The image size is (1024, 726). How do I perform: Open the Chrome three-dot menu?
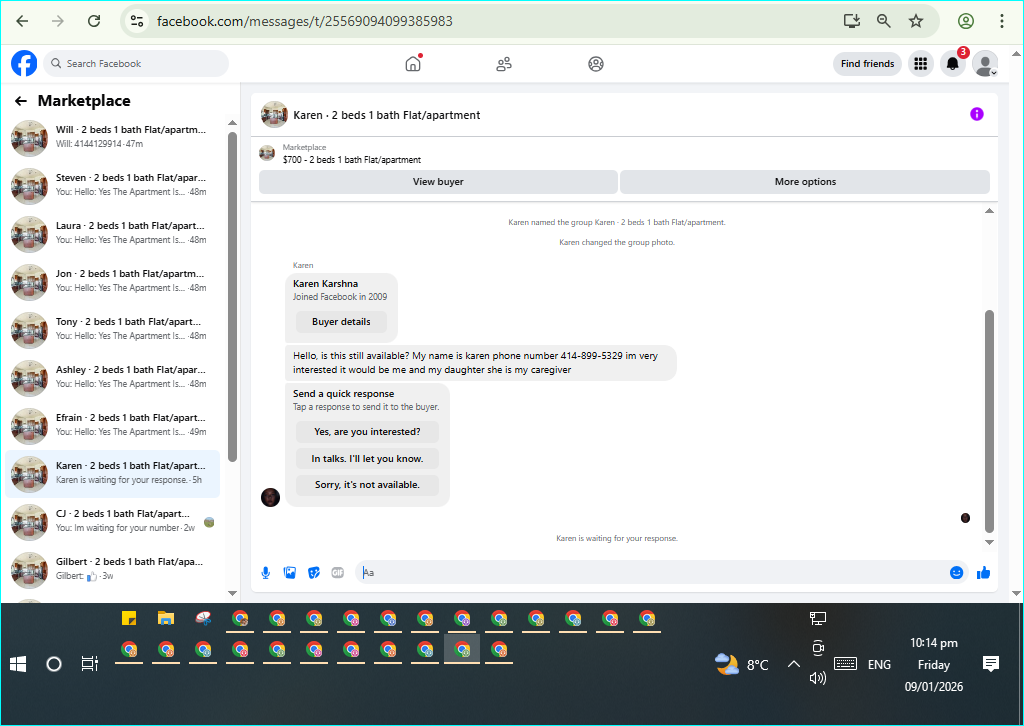point(1001,21)
